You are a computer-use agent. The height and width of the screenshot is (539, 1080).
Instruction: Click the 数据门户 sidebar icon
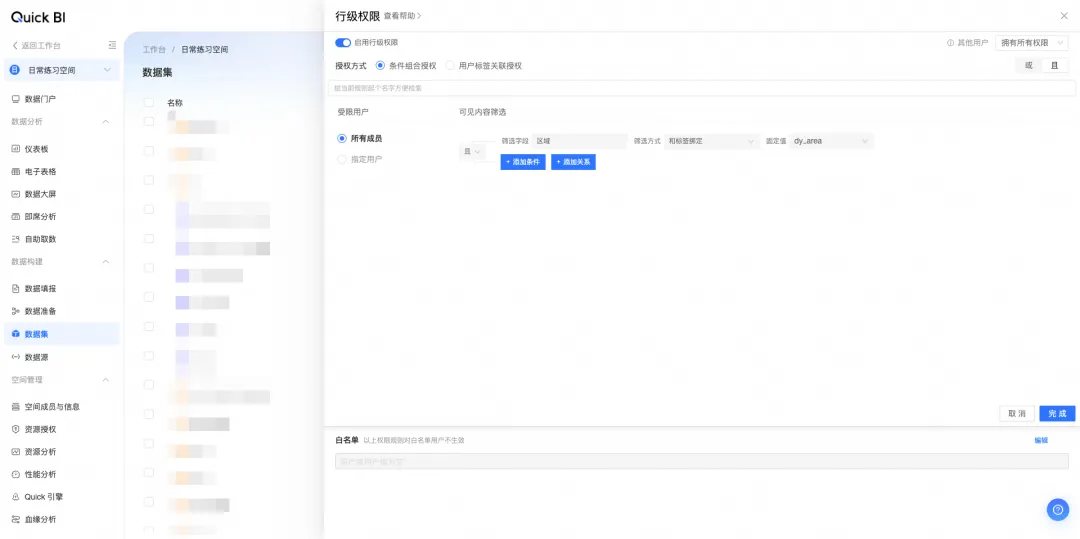(x=16, y=99)
